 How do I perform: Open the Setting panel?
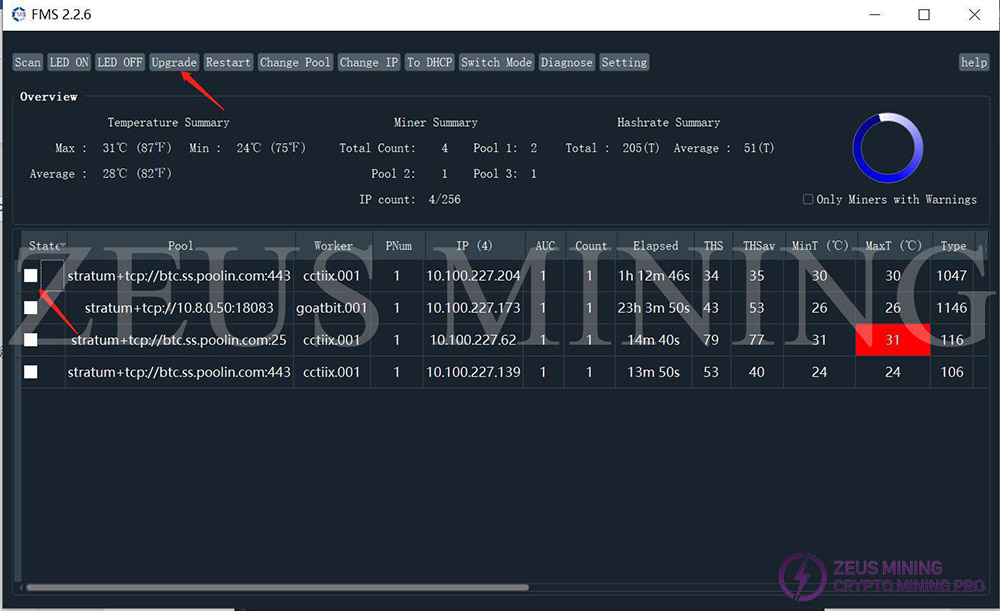pyautogui.click(x=624, y=62)
